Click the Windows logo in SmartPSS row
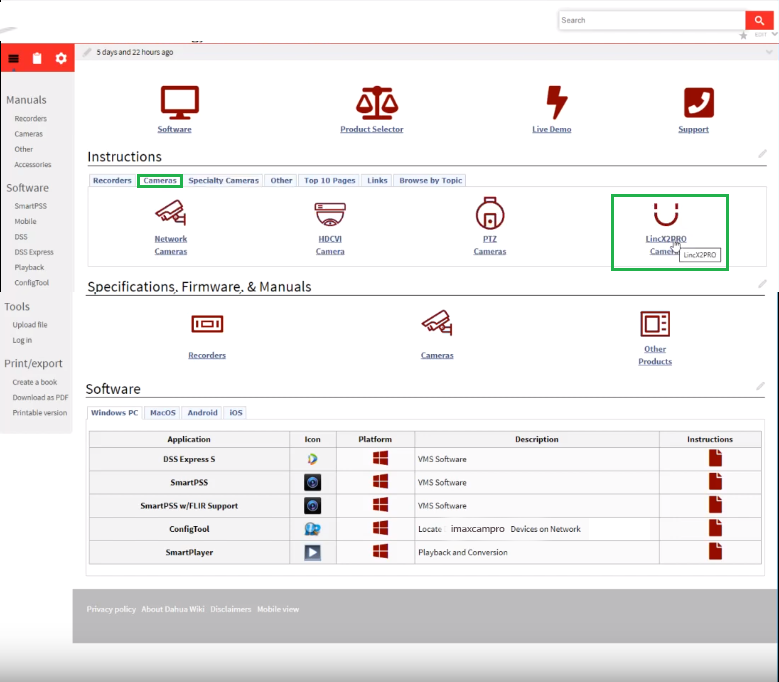This screenshot has width=779, height=682. pyautogui.click(x=381, y=482)
